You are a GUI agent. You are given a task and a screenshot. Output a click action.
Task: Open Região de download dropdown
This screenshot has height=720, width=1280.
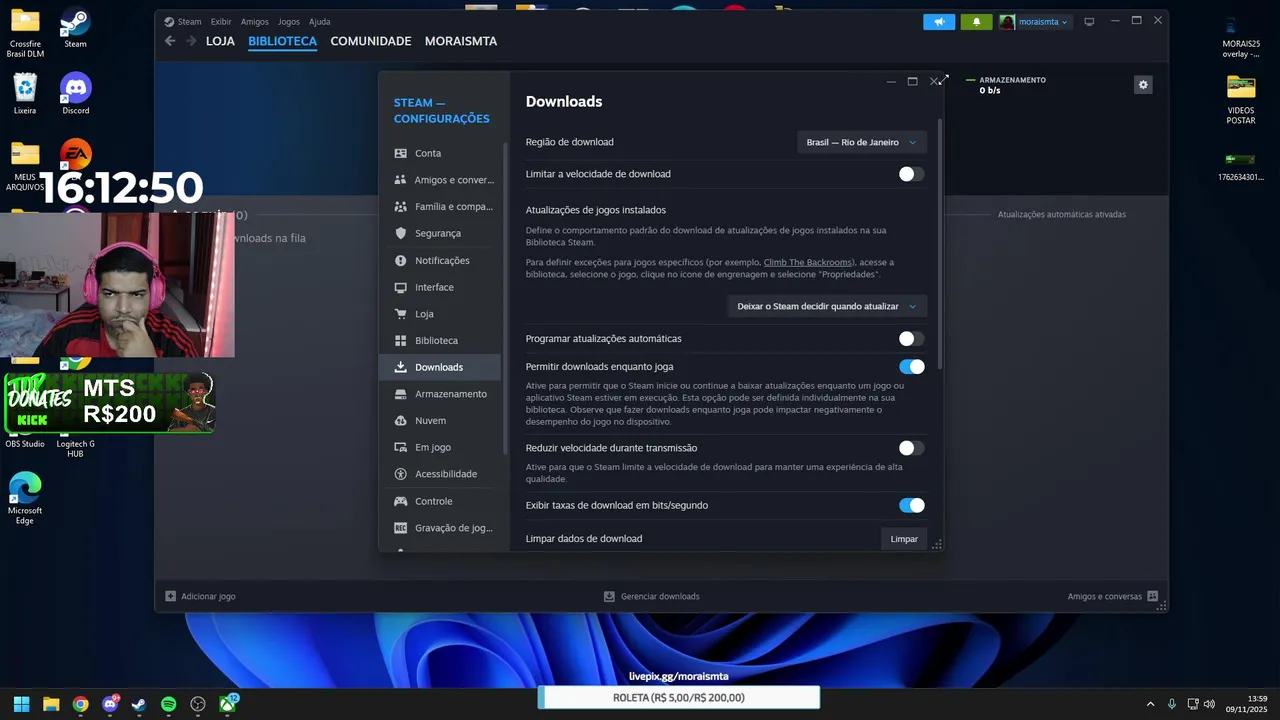point(861,142)
